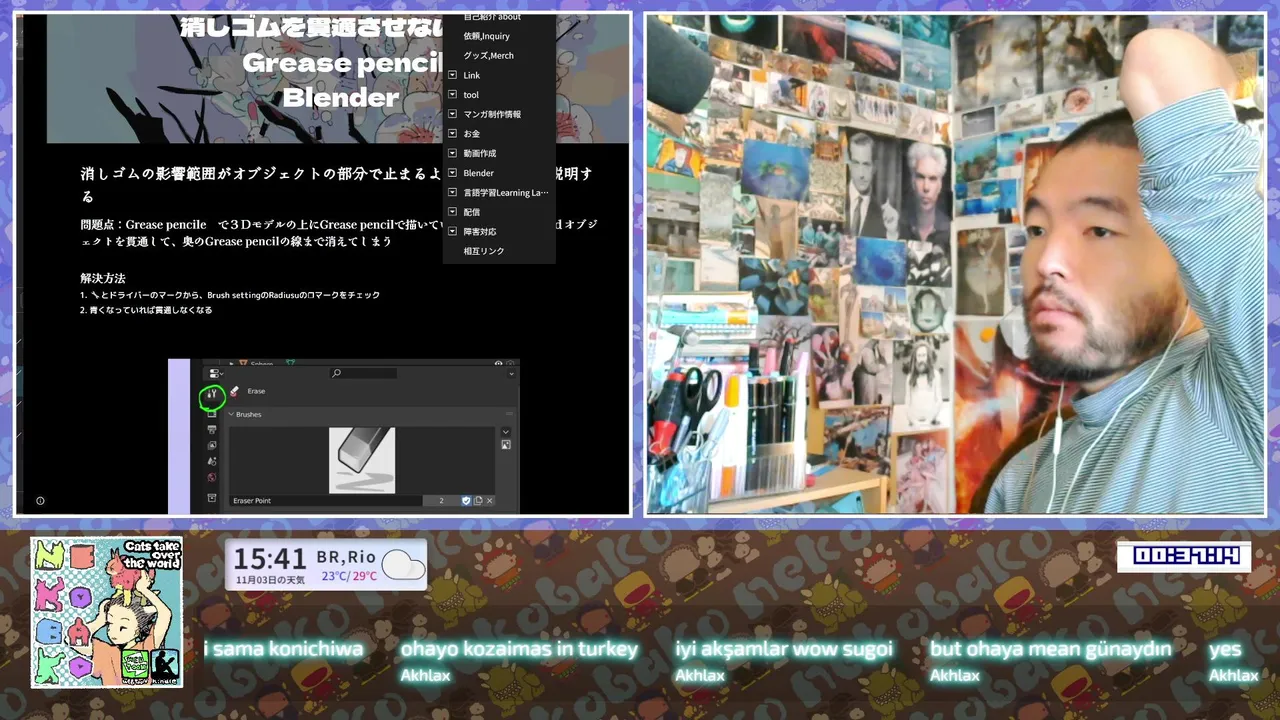
Task: Expand the 動画作成 submenu arrow
Action: click(x=452, y=153)
